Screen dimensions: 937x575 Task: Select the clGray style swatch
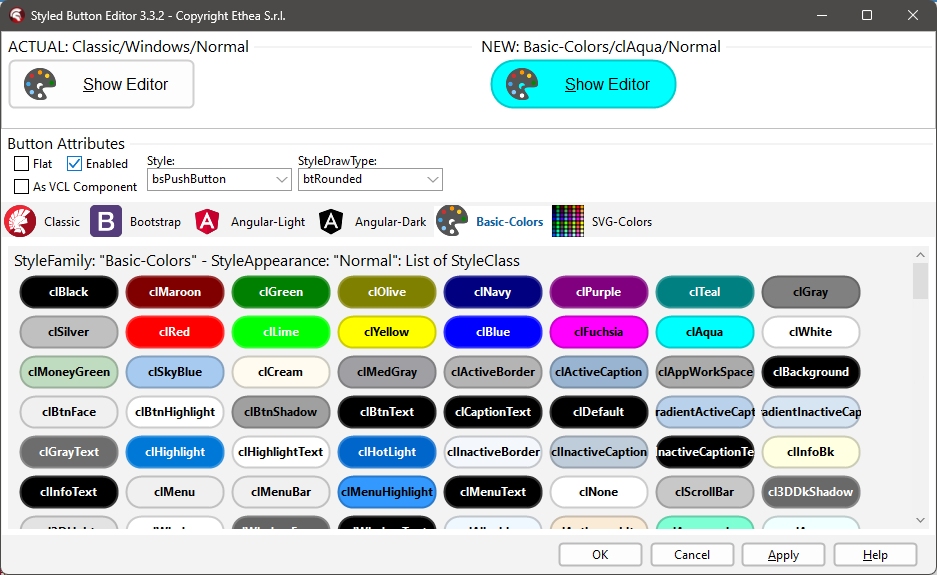[811, 292]
